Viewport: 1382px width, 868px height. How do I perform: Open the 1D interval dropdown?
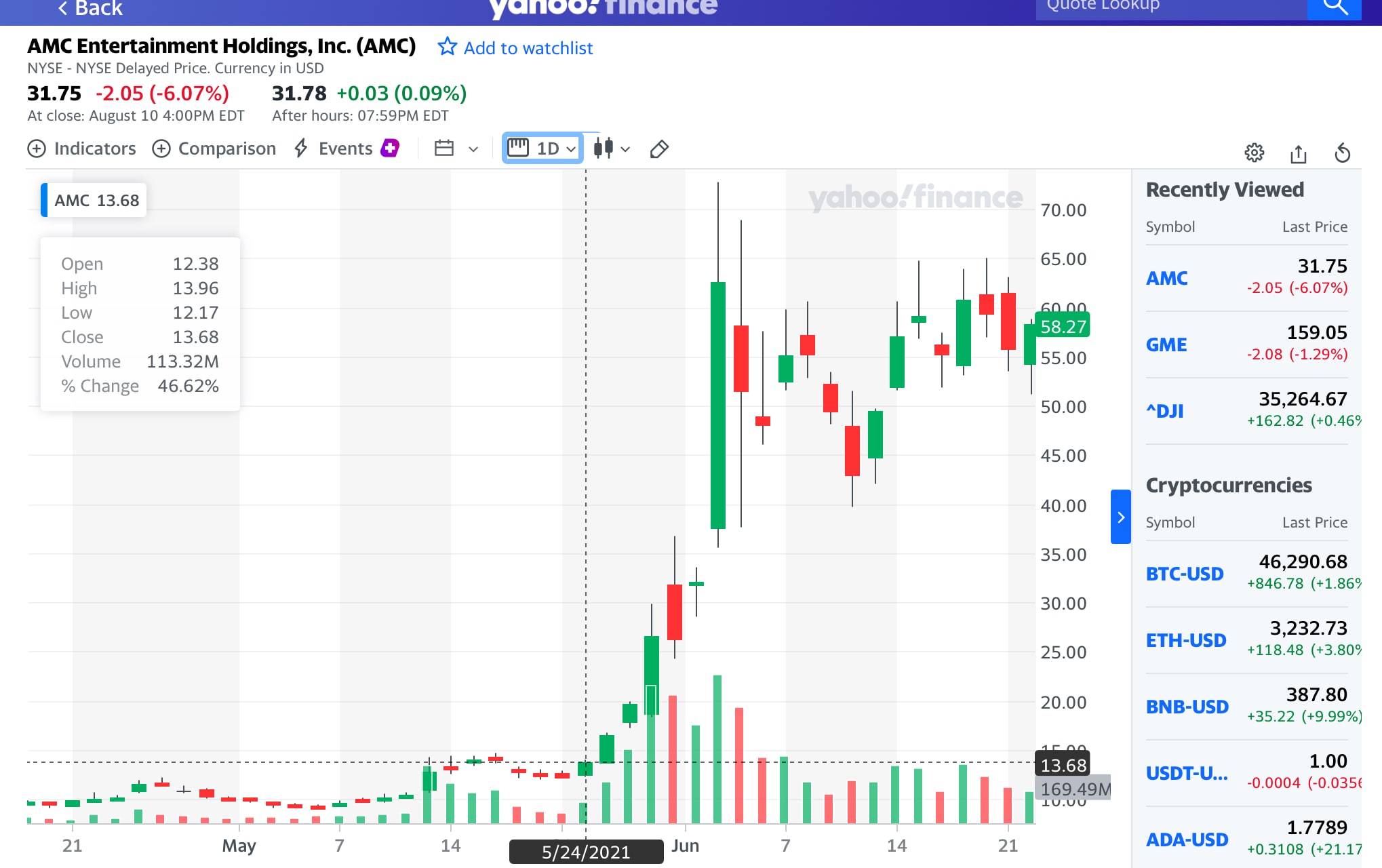click(x=542, y=149)
